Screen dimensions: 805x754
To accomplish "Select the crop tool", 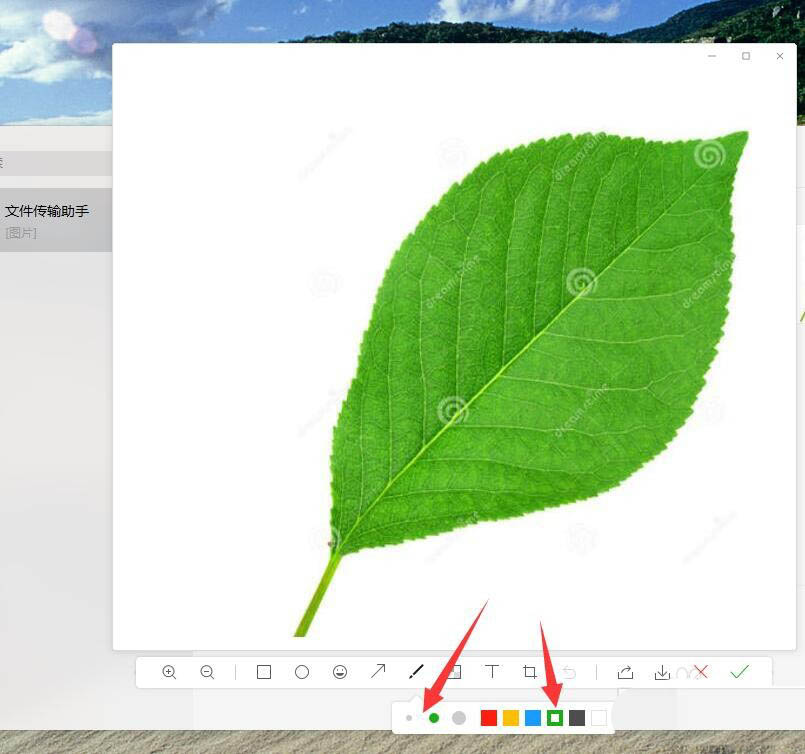I will click(x=530, y=672).
